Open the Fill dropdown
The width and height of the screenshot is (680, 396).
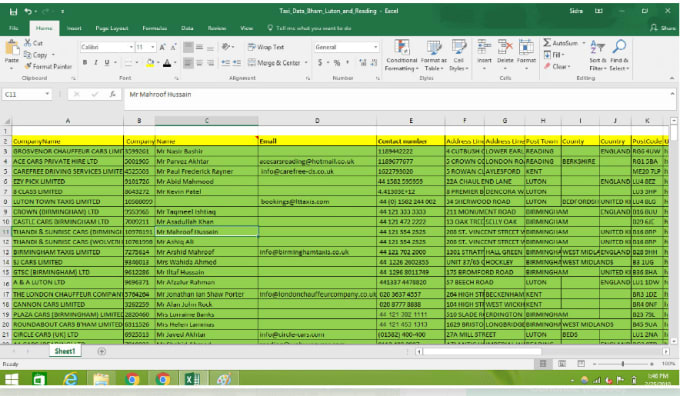click(x=554, y=55)
